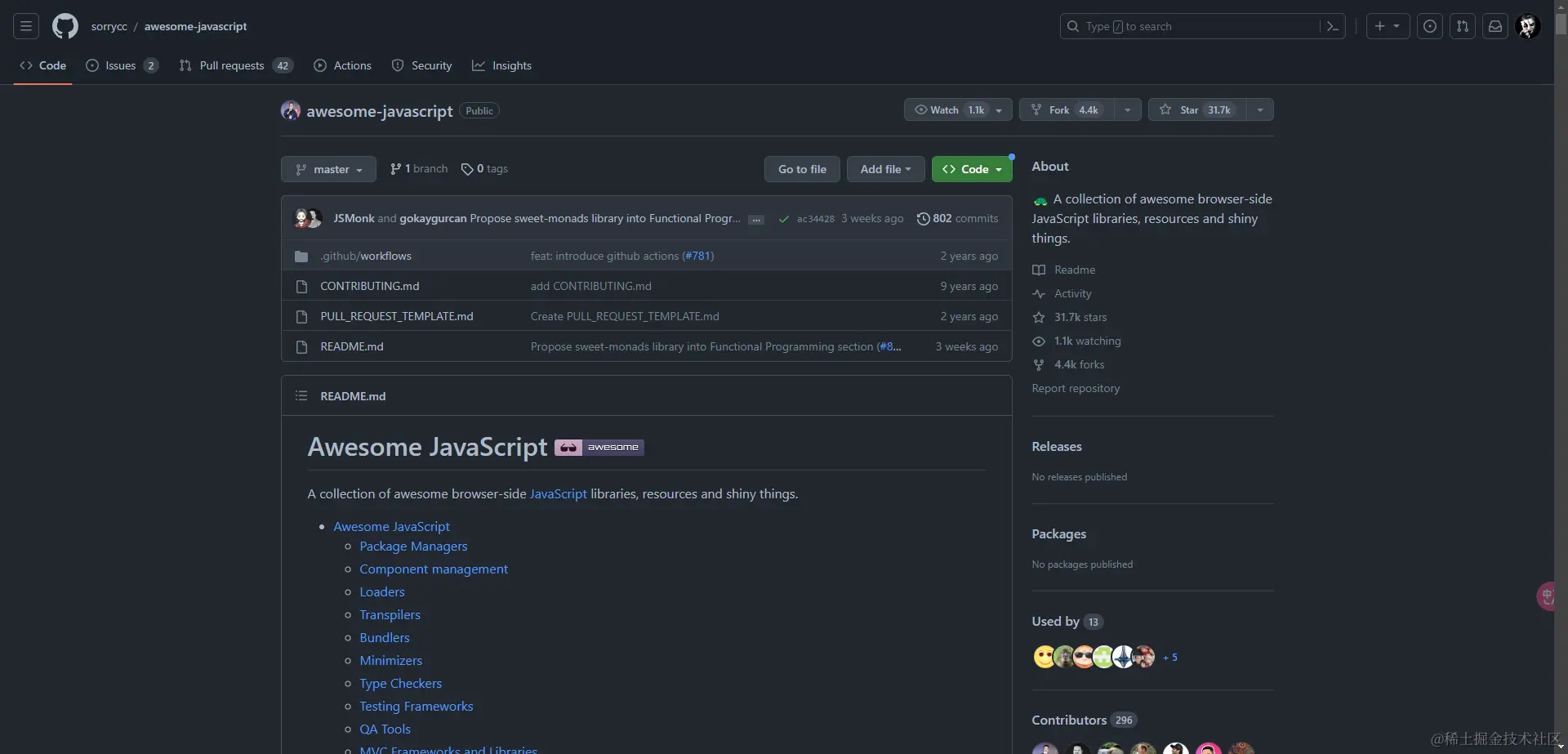Open the notifications inbox icon
The image size is (1568, 754).
tap(1495, 26)
